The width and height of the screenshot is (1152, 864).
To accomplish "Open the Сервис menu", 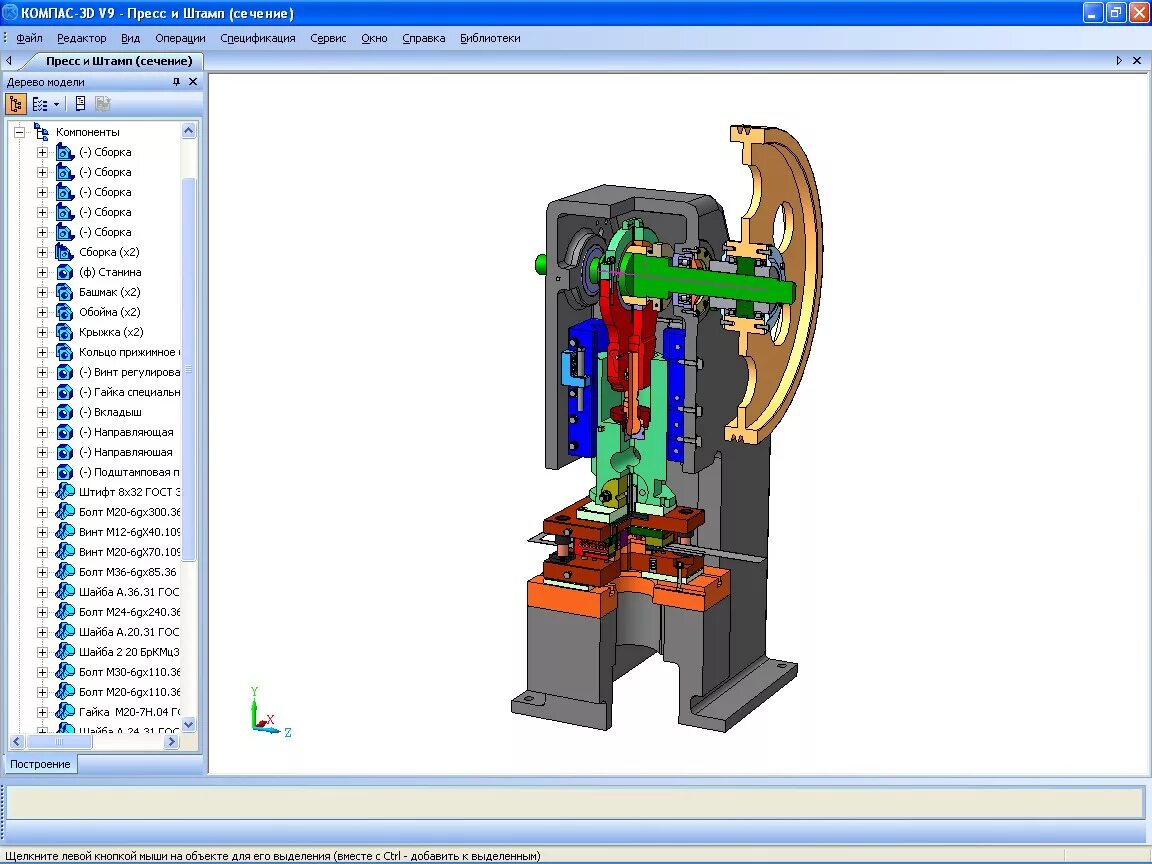I will (328, 38).
